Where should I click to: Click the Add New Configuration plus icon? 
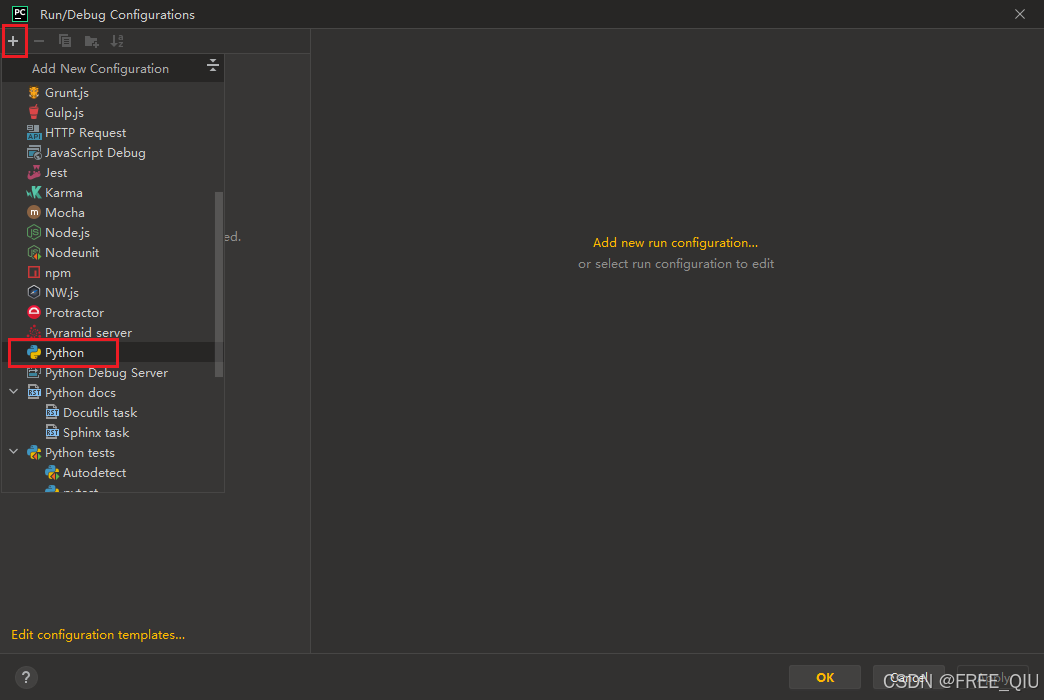pyautogui.click(x=13, y=41)
